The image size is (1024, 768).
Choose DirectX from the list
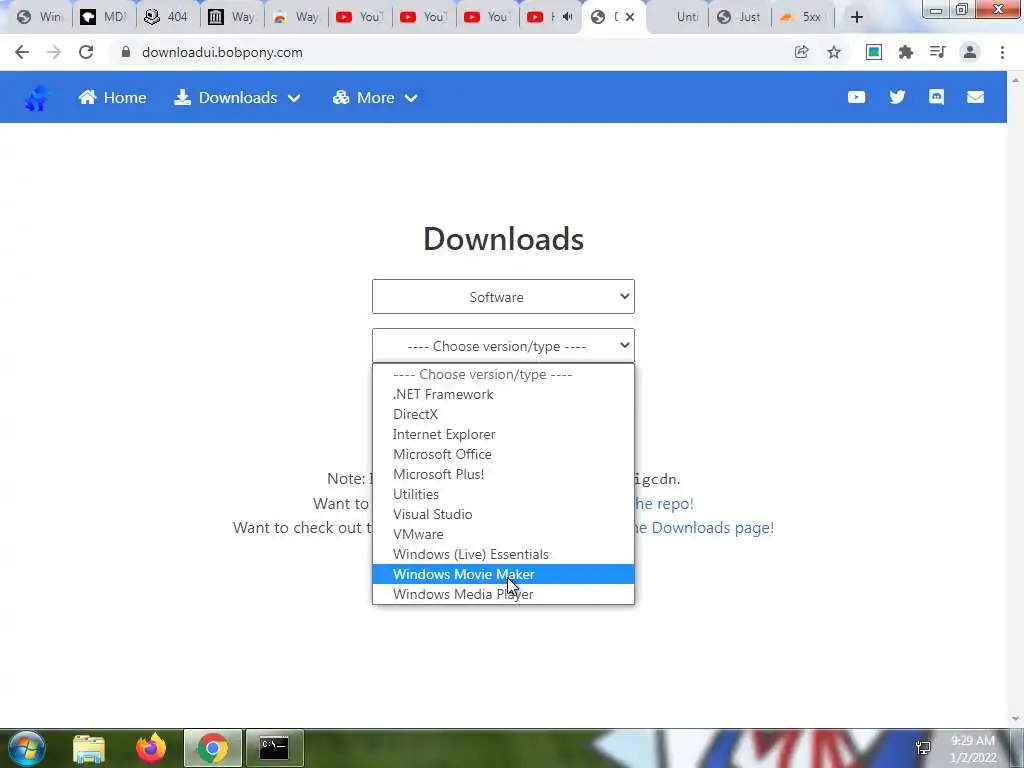point(503,414)
